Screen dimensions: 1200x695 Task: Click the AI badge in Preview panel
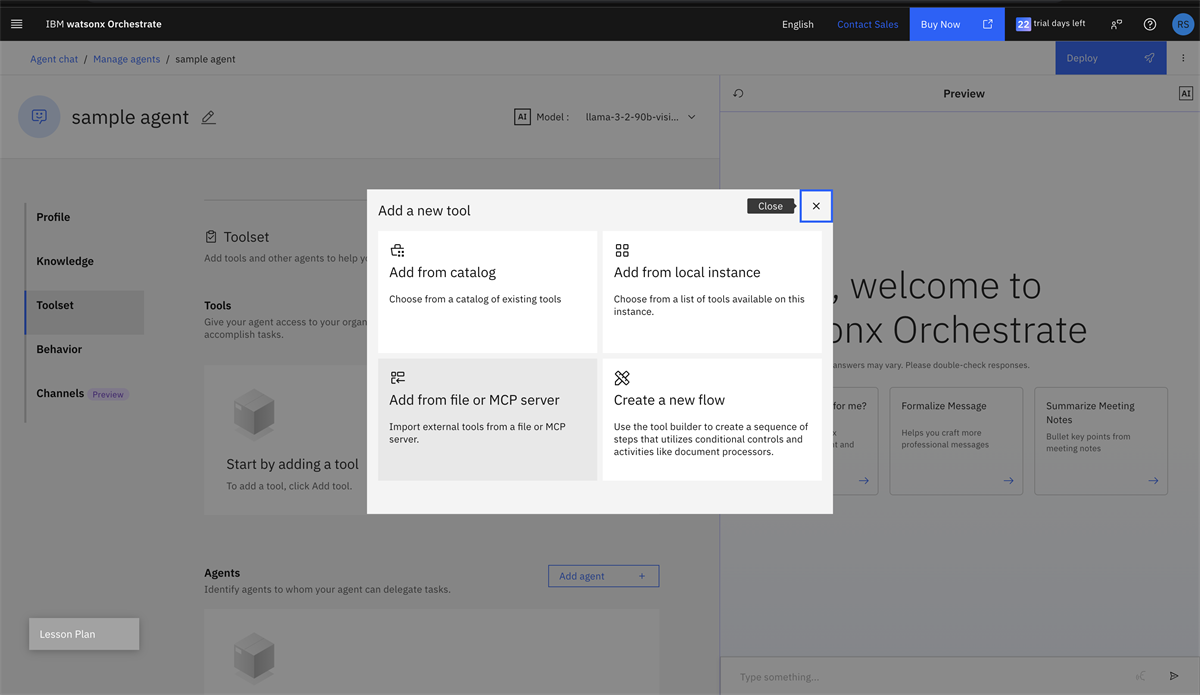pos(1186,93)
